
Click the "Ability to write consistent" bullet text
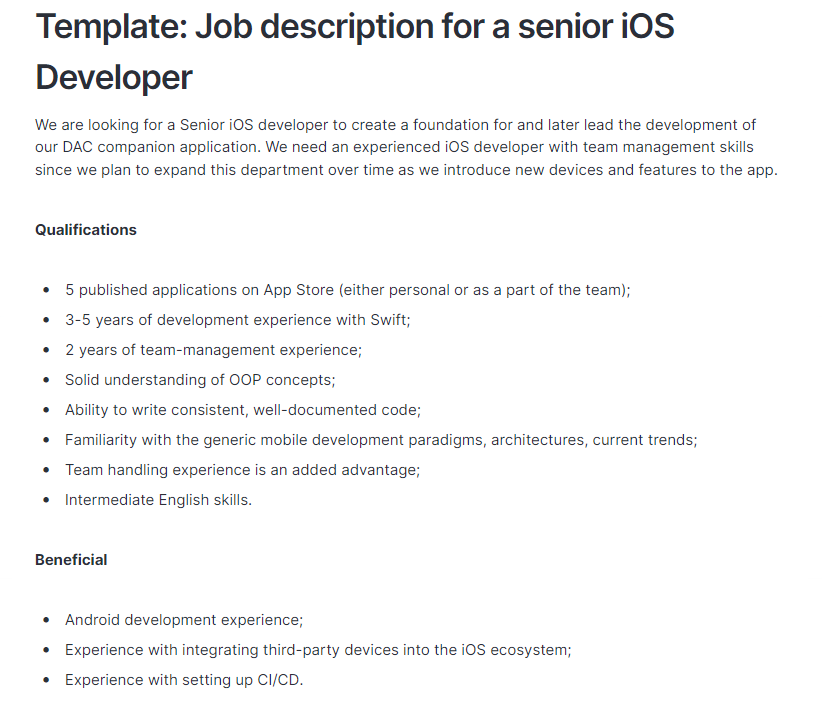(243, 410)
